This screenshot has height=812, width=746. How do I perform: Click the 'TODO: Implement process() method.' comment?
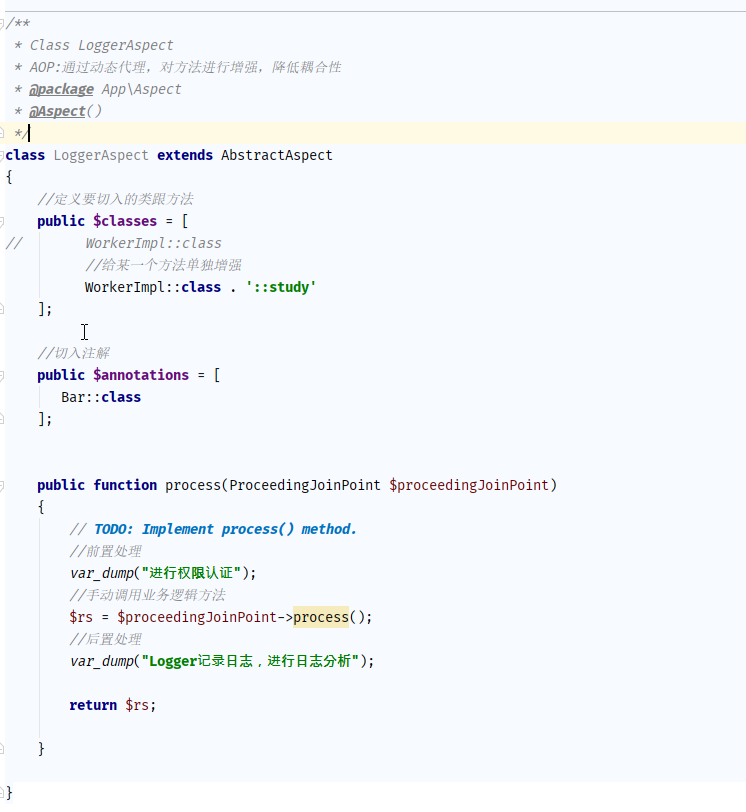[x=225, y=529]
